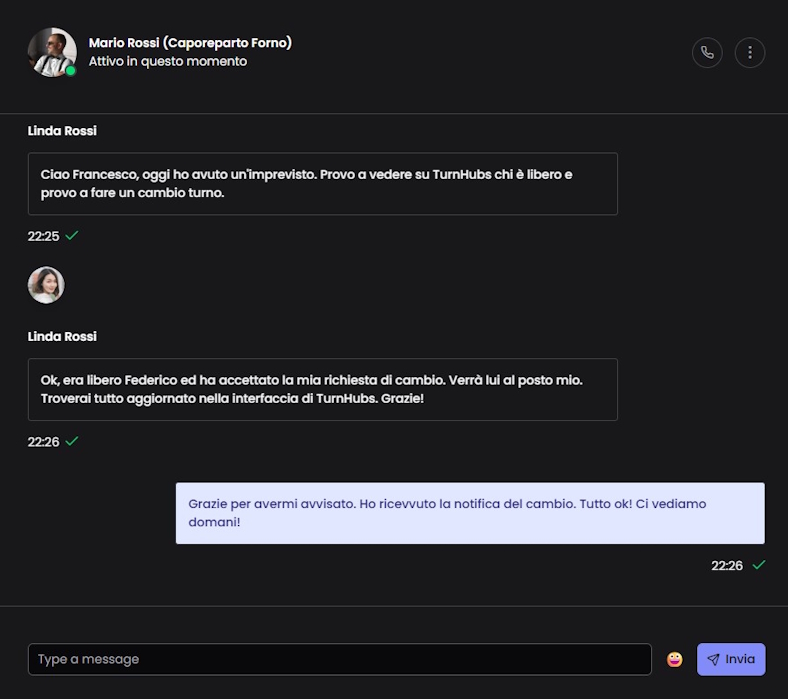Click the read checkmark under the outgoing message

pyautogui.click(x=759, y=565)
